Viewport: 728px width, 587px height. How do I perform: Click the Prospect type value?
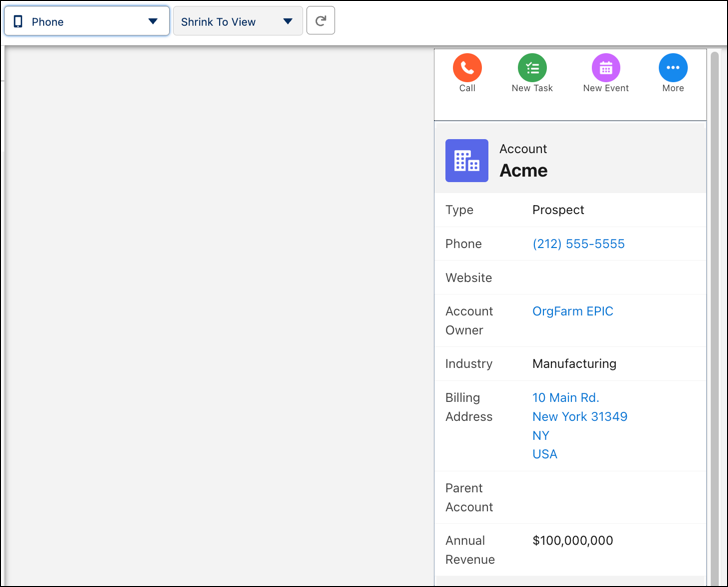(558, 210)
